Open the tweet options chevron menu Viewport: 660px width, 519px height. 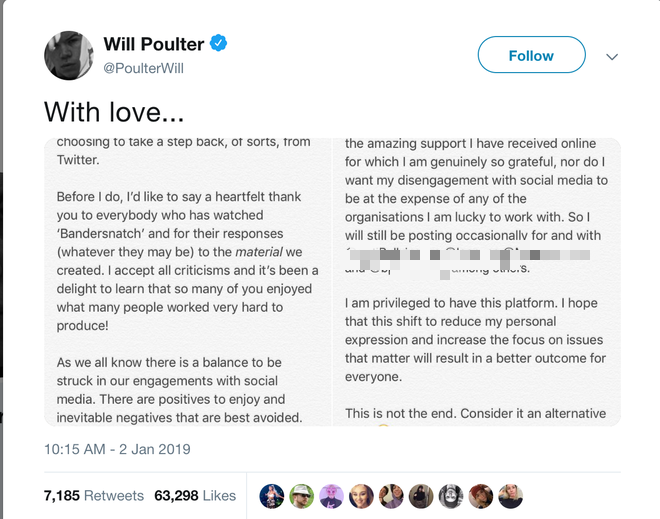(612, 57)
